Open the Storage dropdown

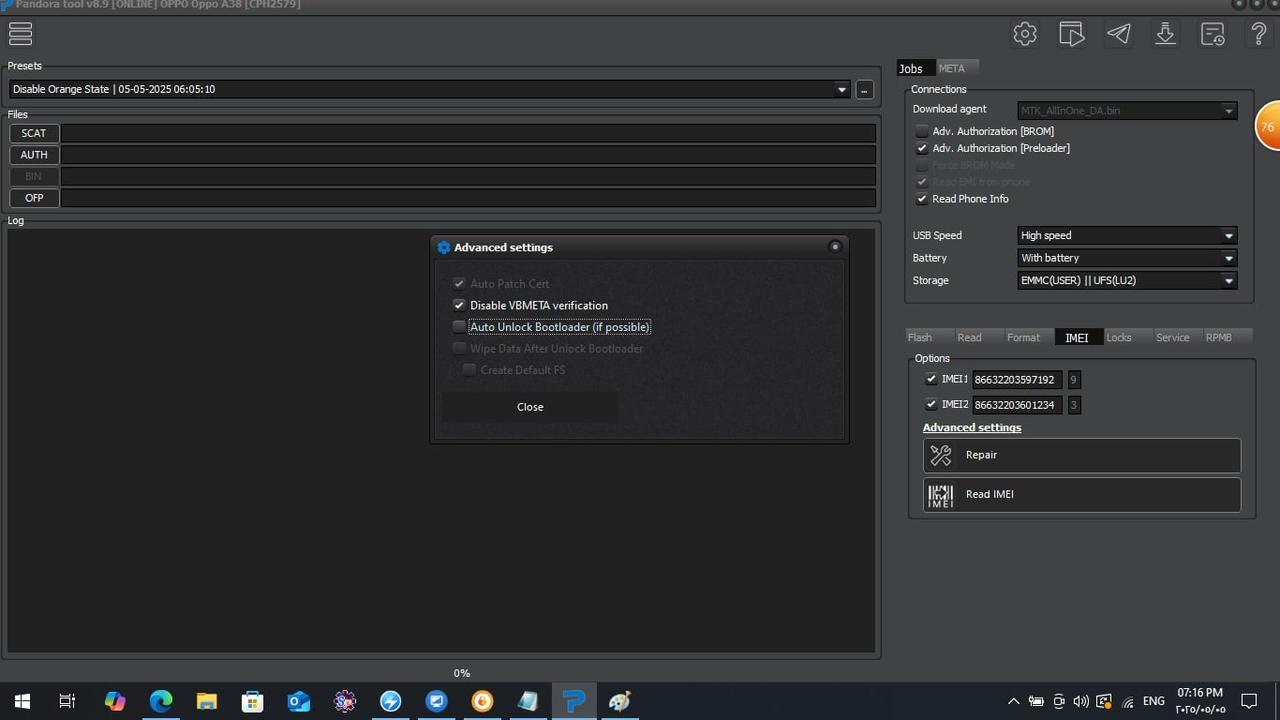coord(1127,281)
